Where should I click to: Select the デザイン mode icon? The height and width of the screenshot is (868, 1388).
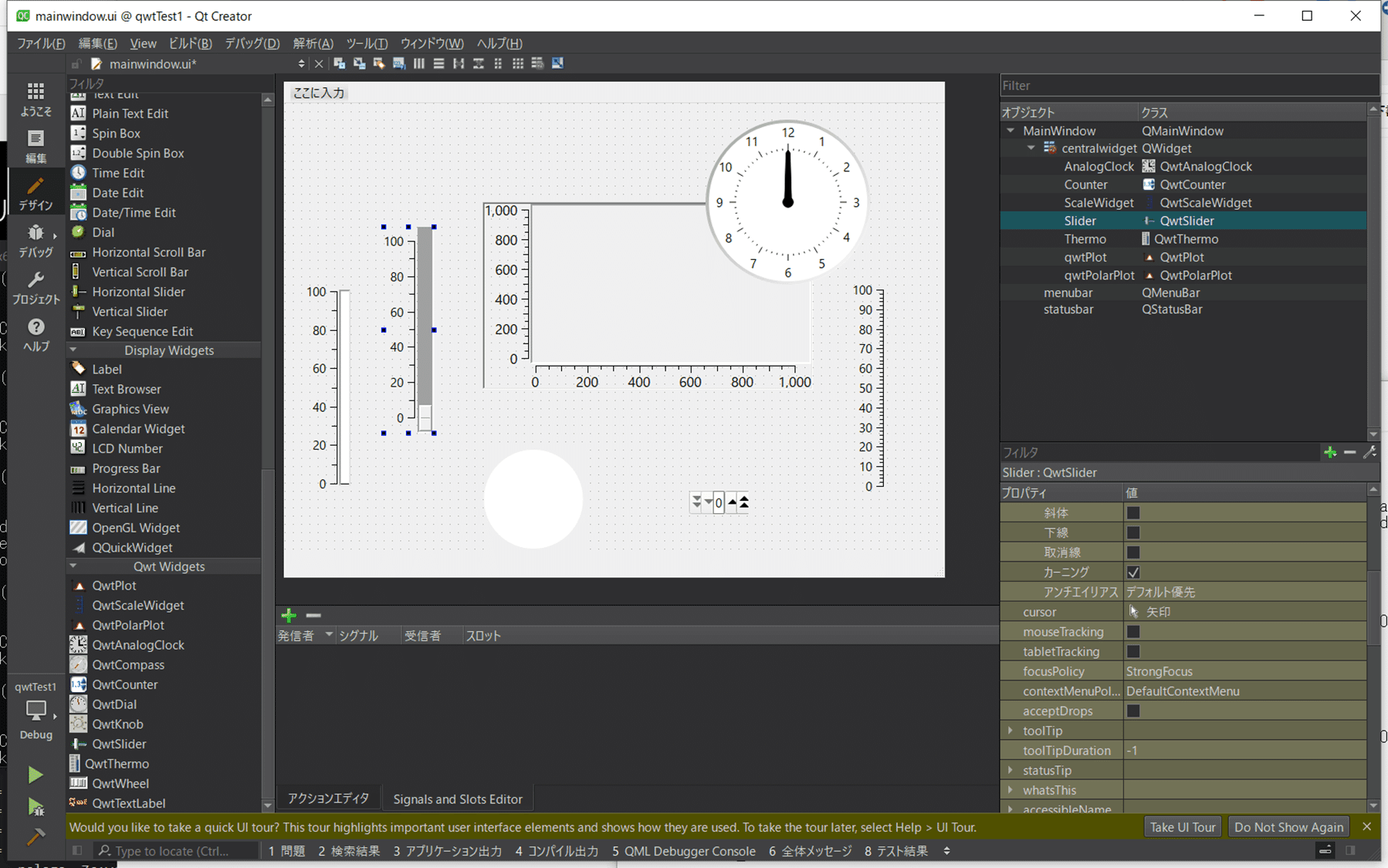36,194
